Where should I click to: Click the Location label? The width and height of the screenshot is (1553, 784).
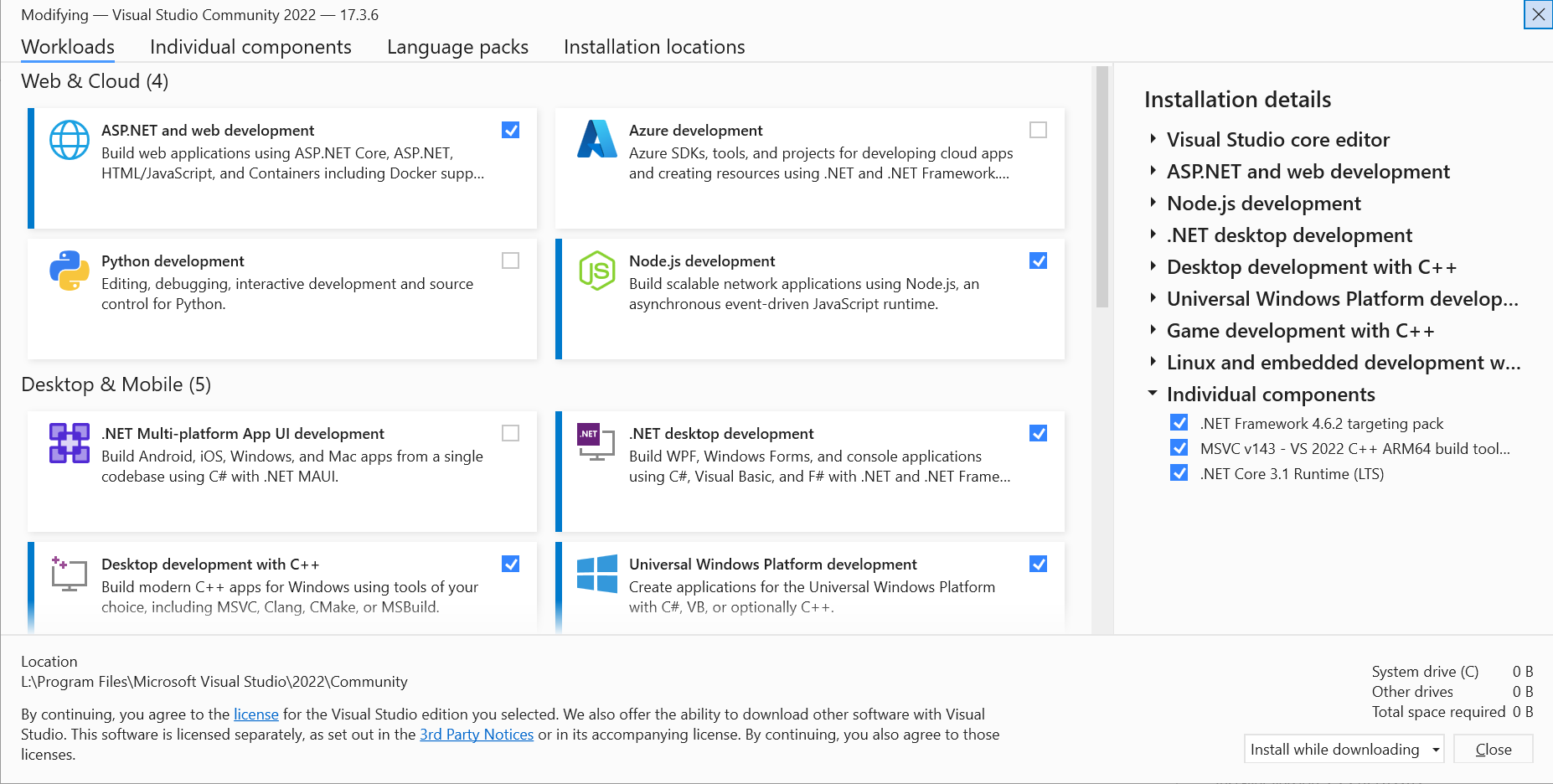49,662
